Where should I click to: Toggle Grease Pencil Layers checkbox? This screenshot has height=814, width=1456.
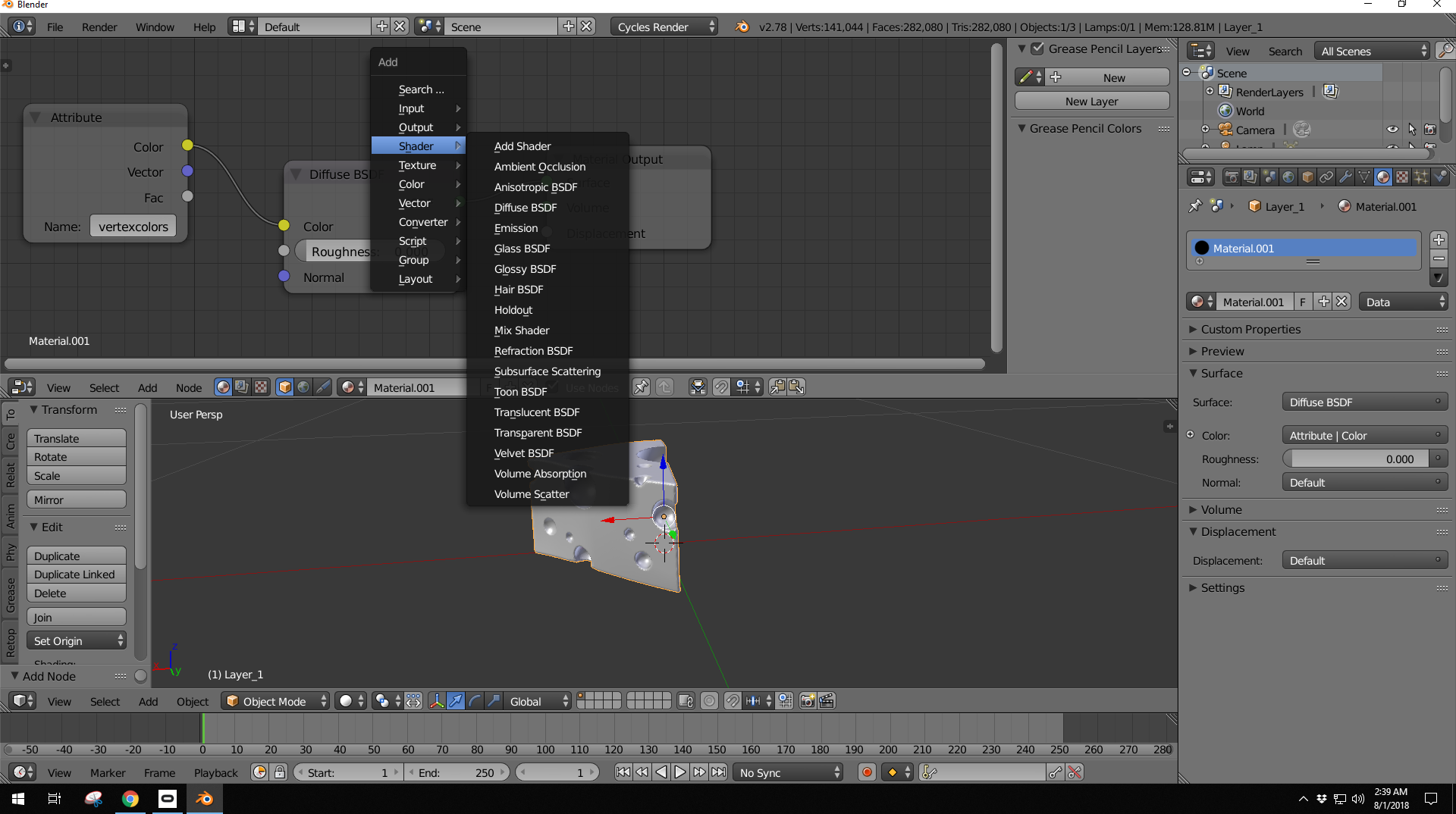(1037, 49)
